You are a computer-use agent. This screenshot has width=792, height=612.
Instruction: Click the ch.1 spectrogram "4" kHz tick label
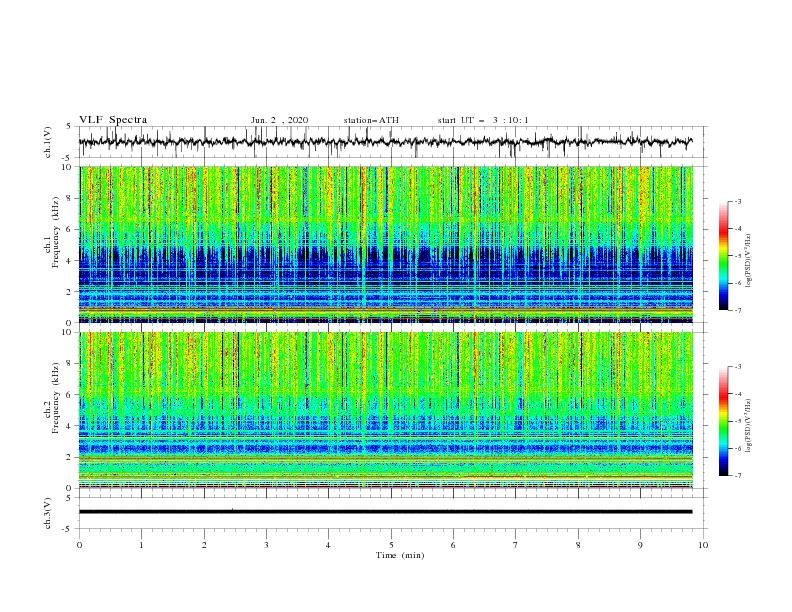coord(69,261)
